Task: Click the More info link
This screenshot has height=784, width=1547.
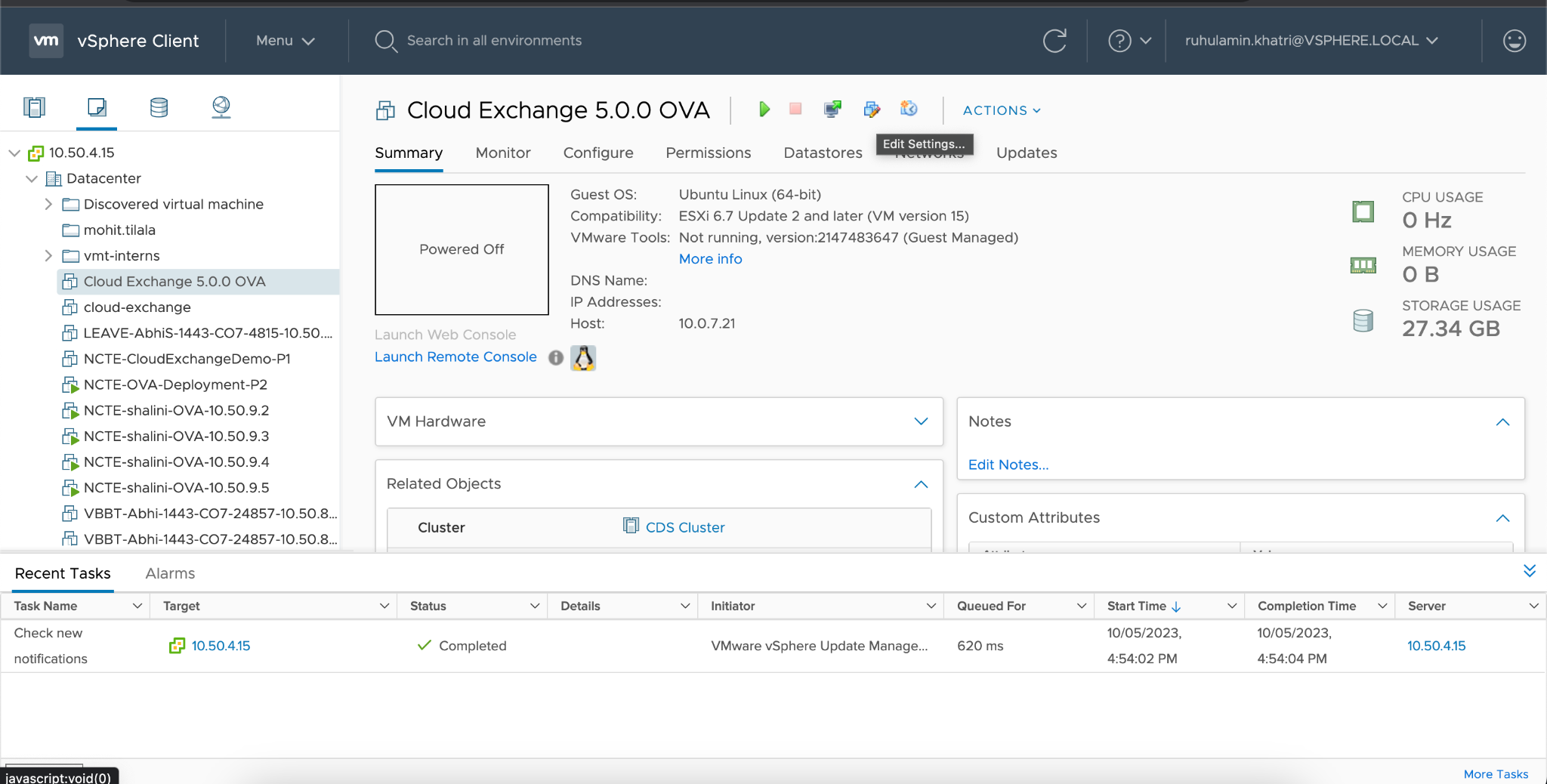Action: pos(710,259)
